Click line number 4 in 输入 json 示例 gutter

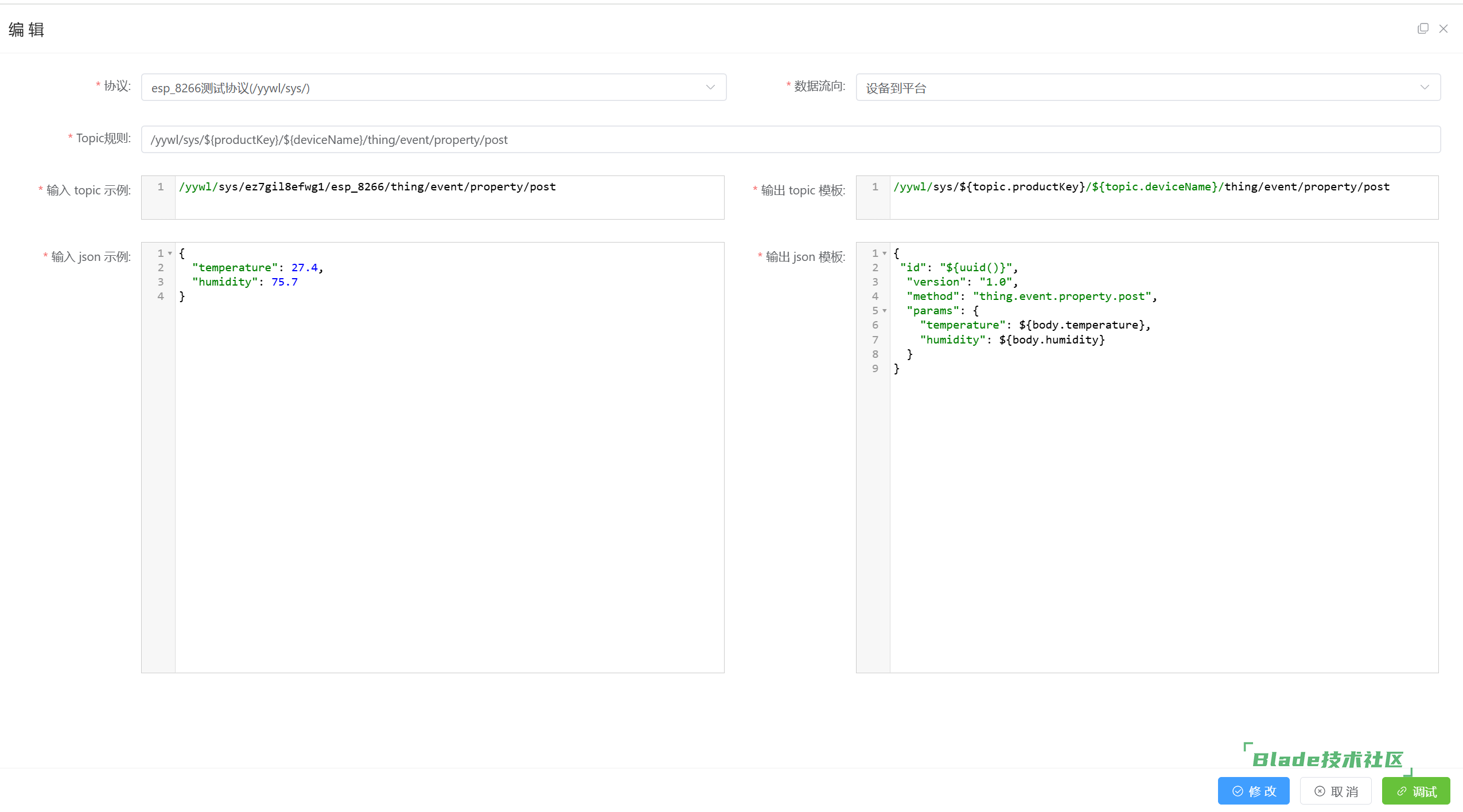click(x=161, y=296)
